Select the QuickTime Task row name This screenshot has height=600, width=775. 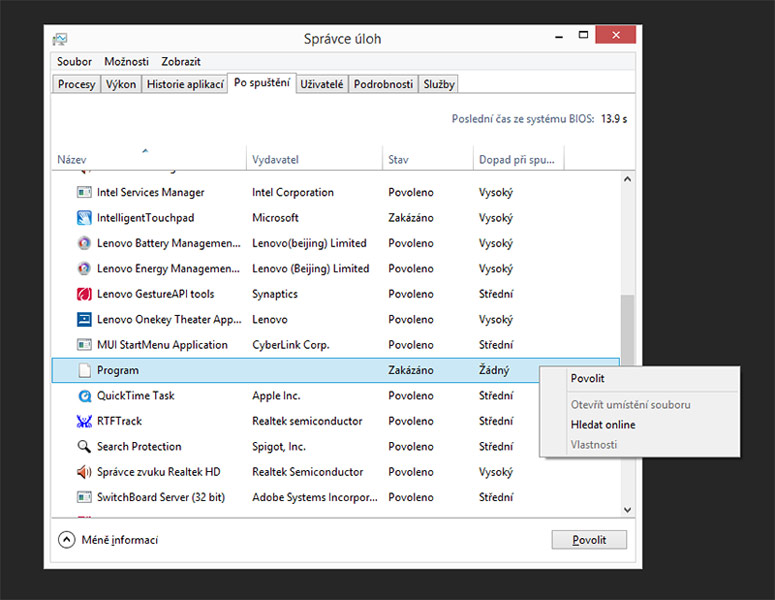tap(135, 396)
